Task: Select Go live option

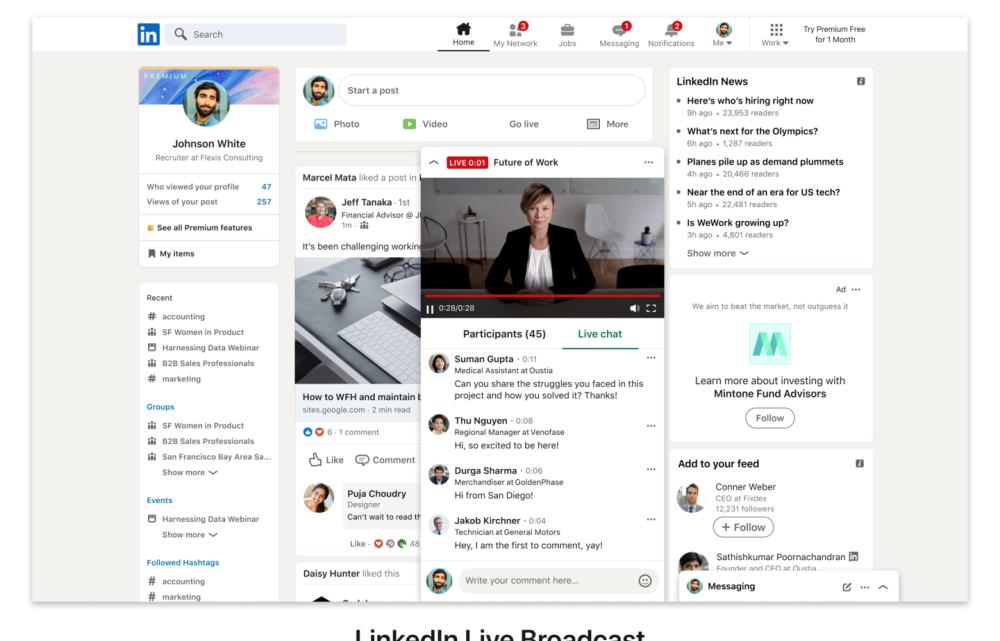Action: click(524, 124)
